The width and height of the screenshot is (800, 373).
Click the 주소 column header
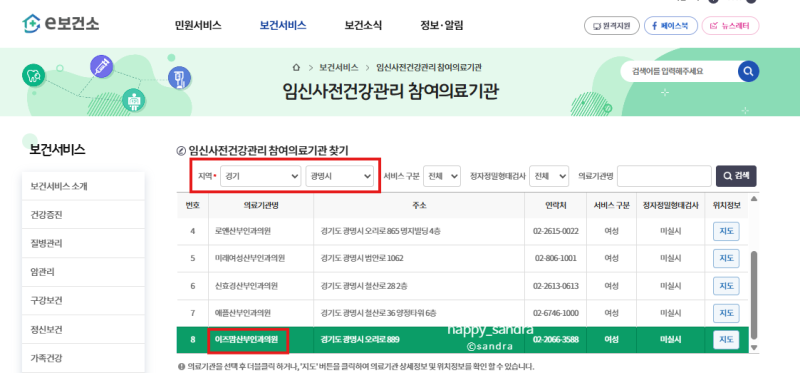click(x=419, y=205)
